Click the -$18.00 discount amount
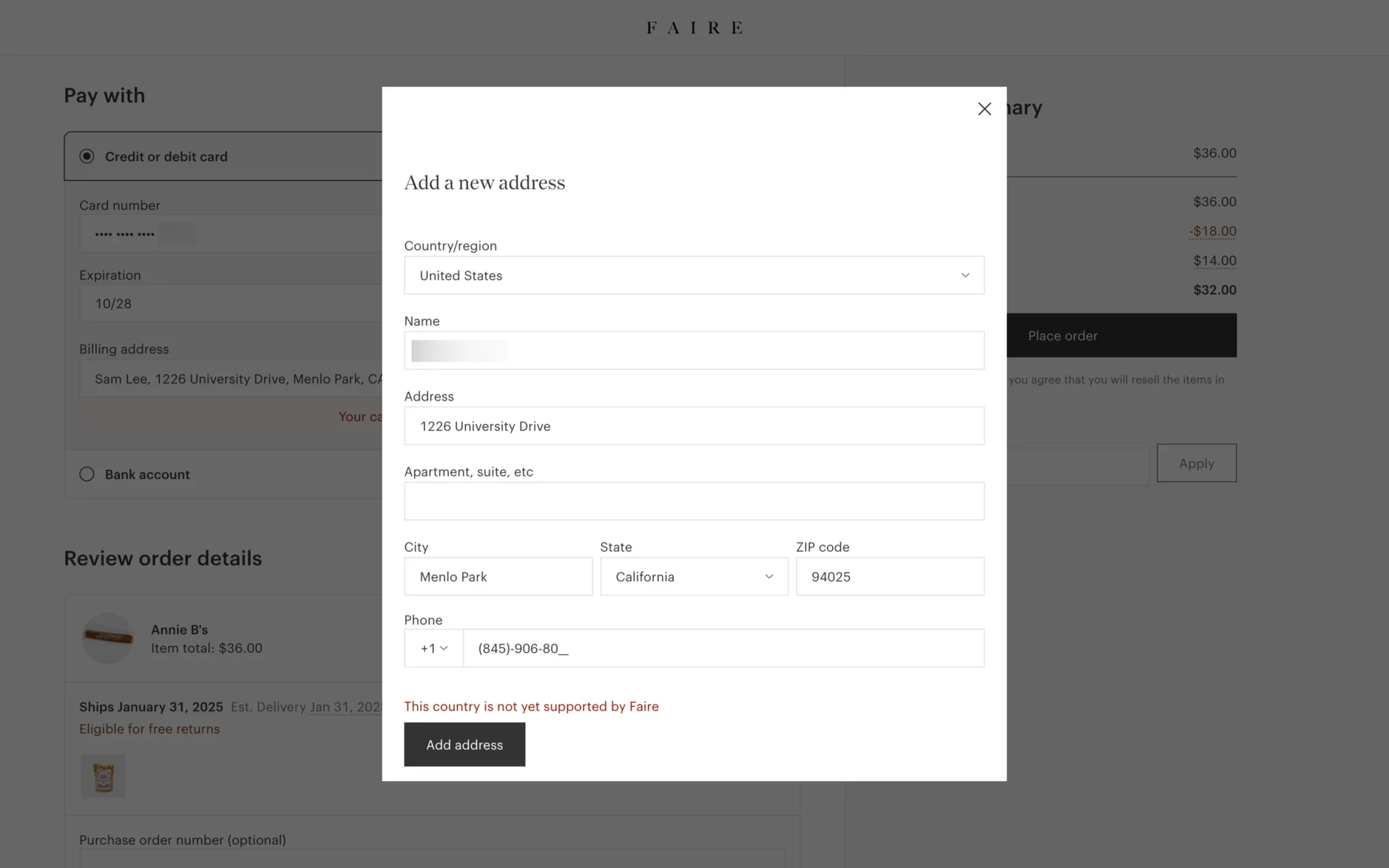Viewport: 1389px width, 868px height. [1212, 231]
